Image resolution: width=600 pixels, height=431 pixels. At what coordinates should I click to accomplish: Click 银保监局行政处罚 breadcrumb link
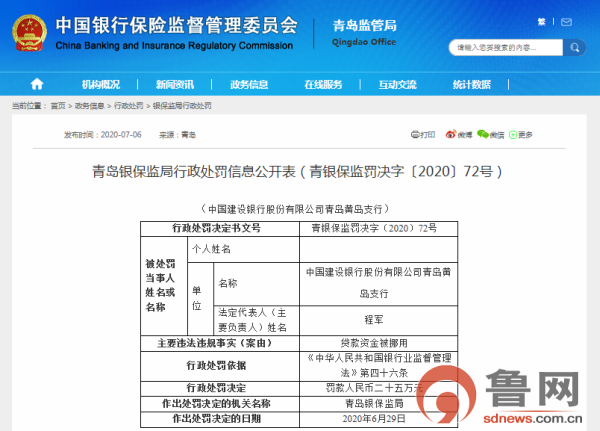click(182, 106)
